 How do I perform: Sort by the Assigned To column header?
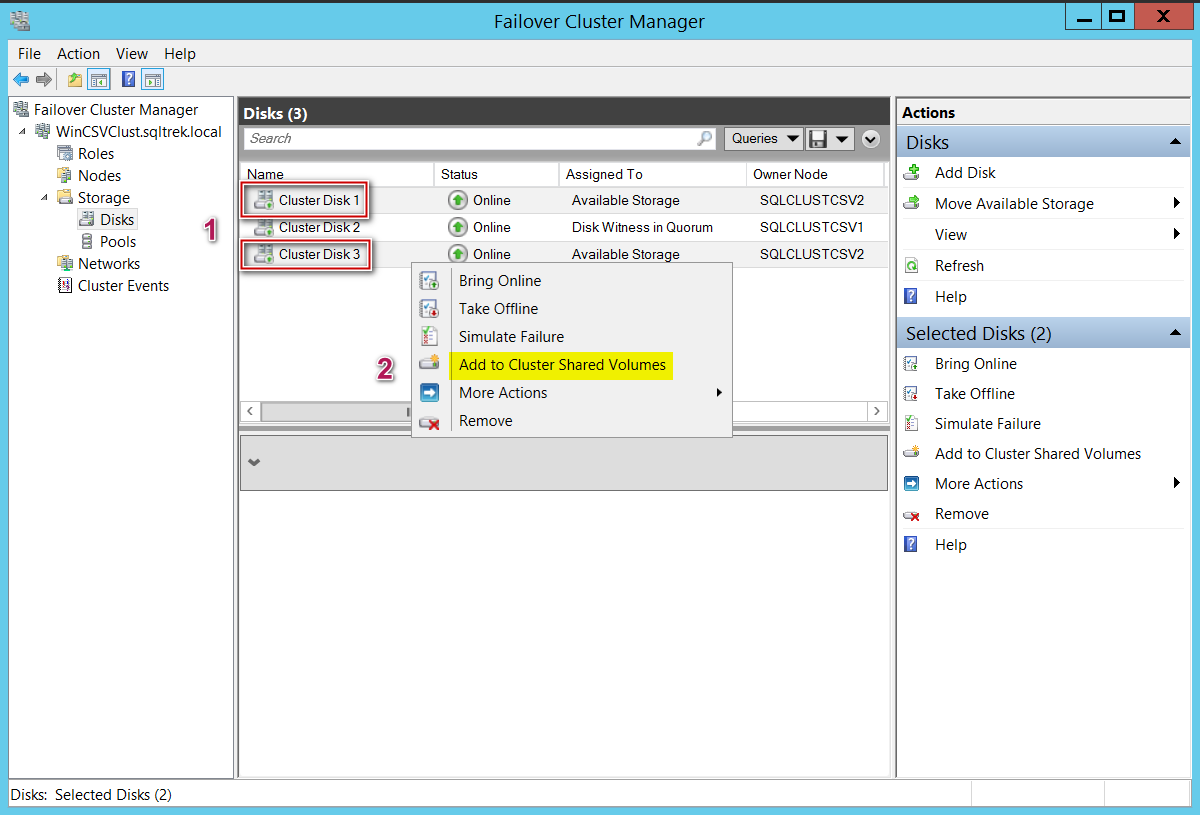652,174
